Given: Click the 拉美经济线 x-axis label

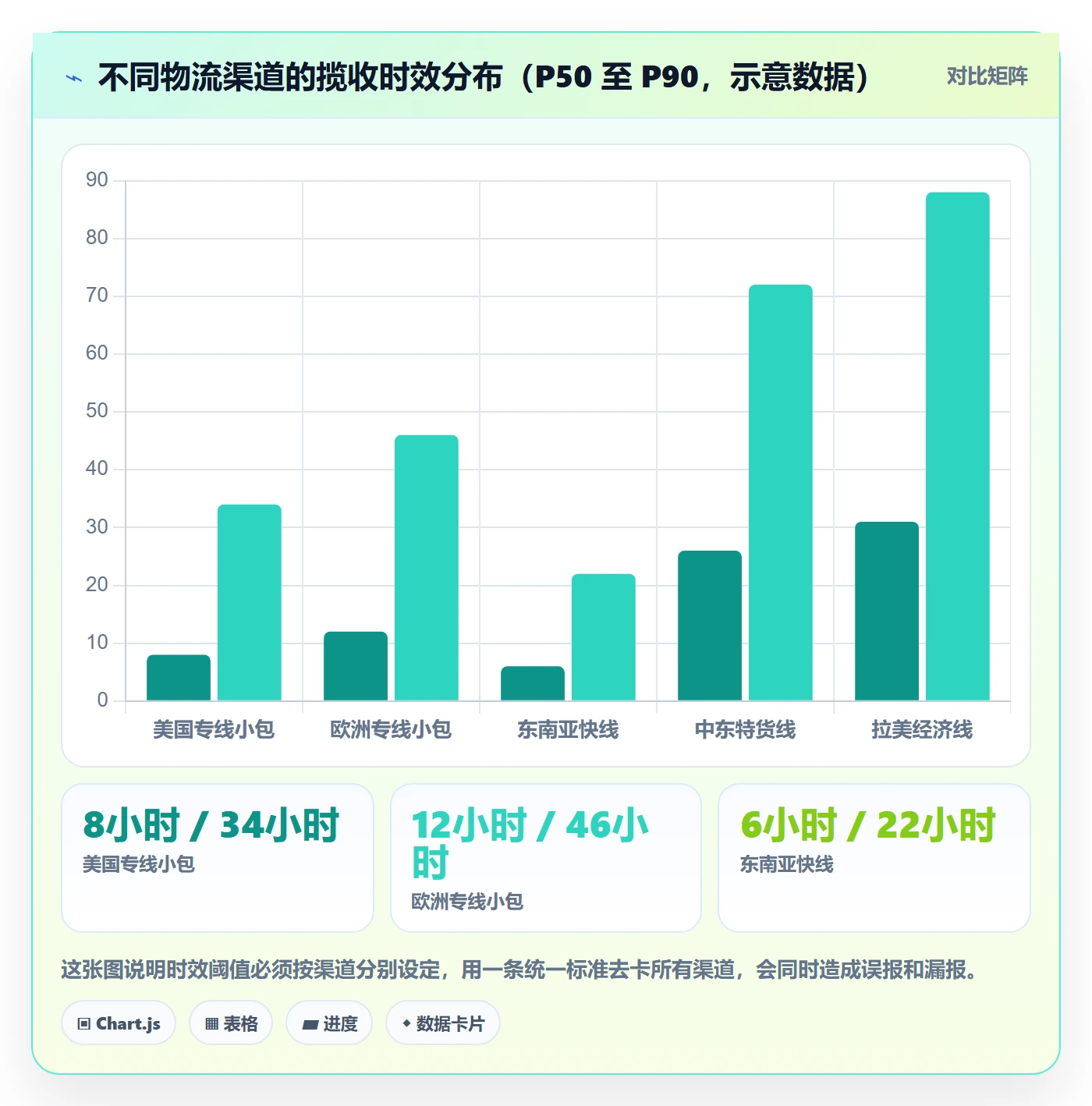Looking at the screenshot, I should coord(922,730).
